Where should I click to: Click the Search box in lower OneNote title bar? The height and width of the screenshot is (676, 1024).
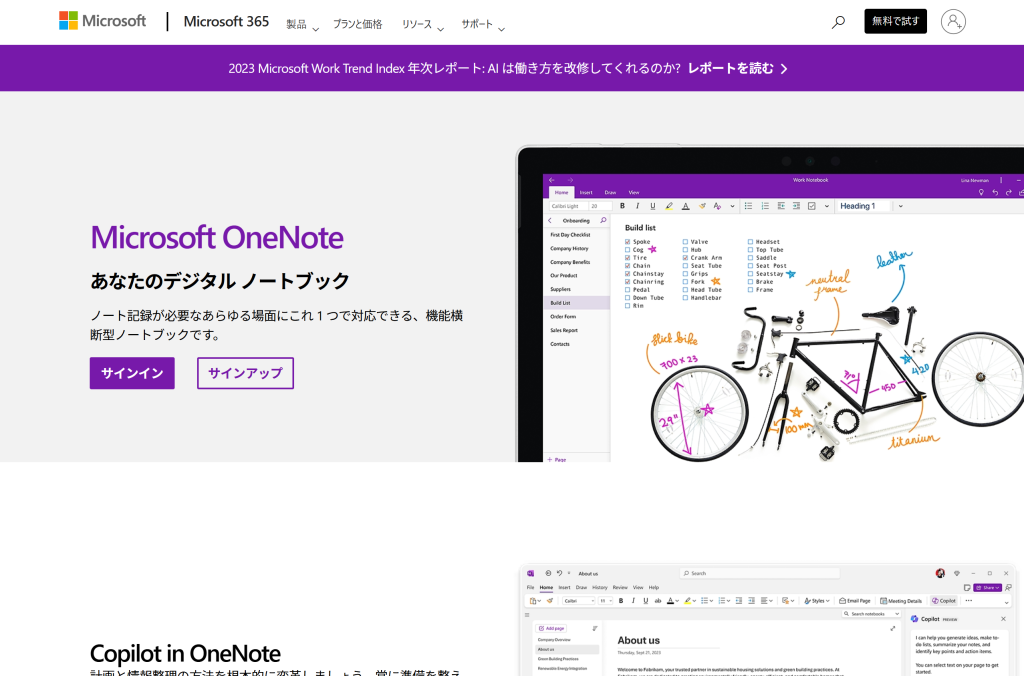point(760,573)
